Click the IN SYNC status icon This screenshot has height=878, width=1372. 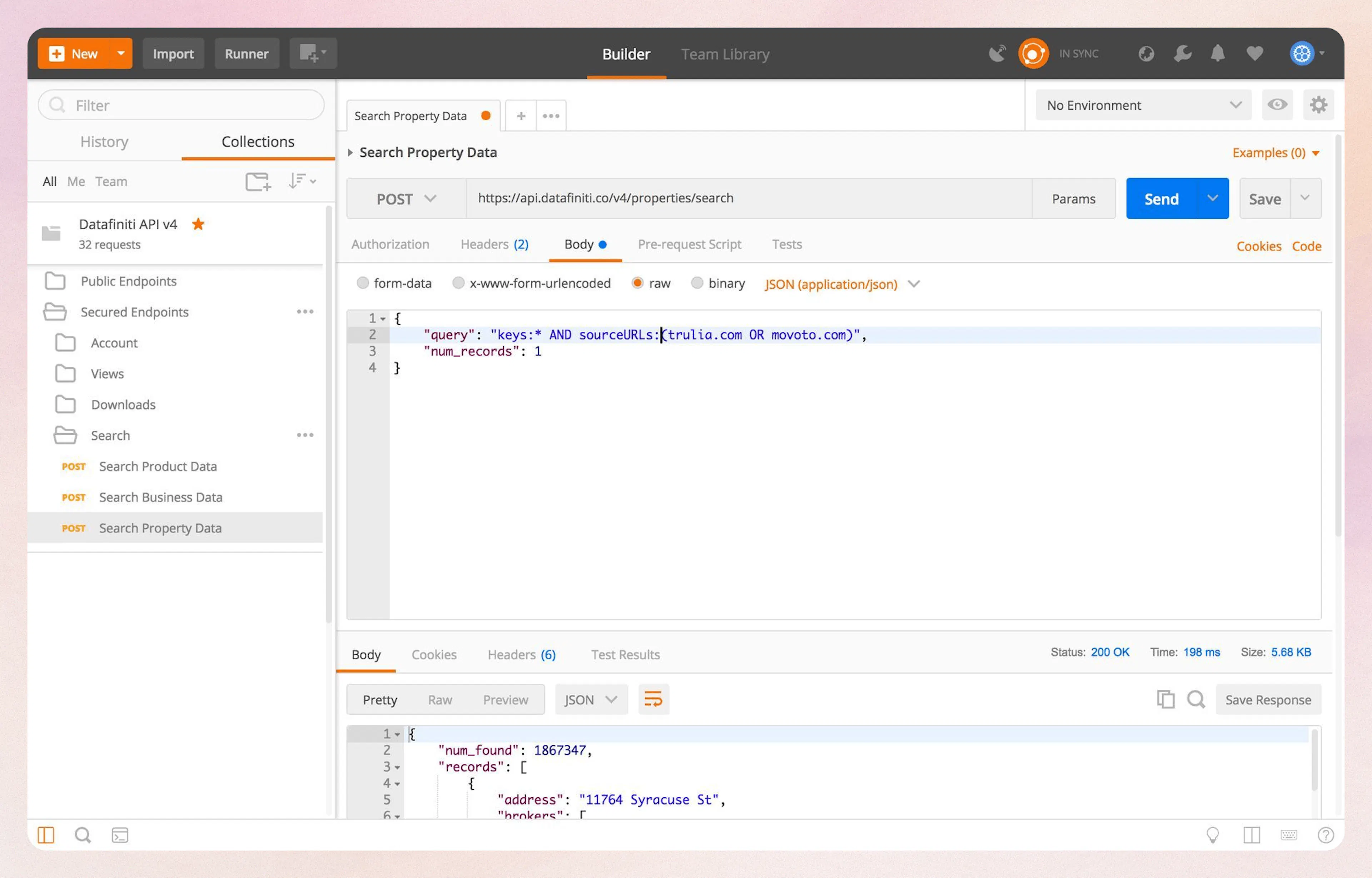pyautogui.click(x=1033, y=53)
